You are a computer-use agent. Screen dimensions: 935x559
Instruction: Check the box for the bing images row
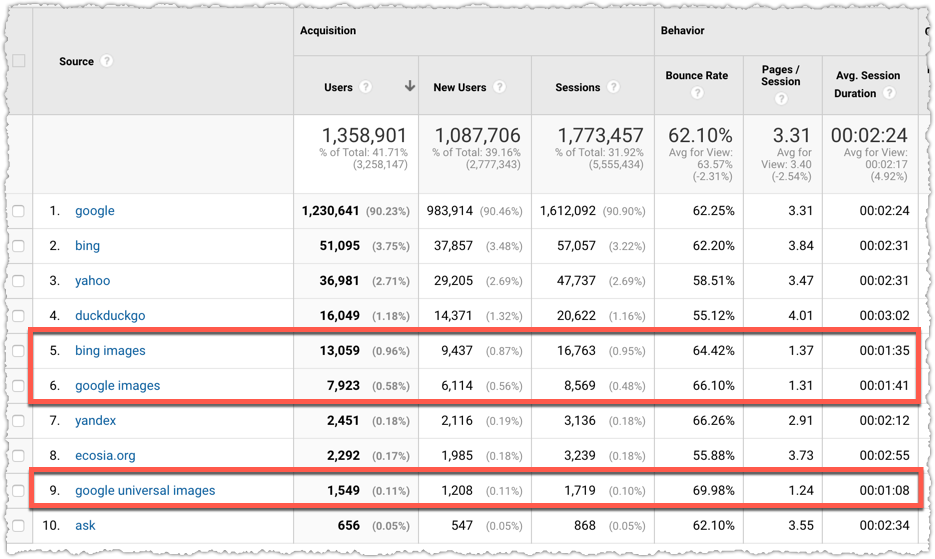coord(18,351)
